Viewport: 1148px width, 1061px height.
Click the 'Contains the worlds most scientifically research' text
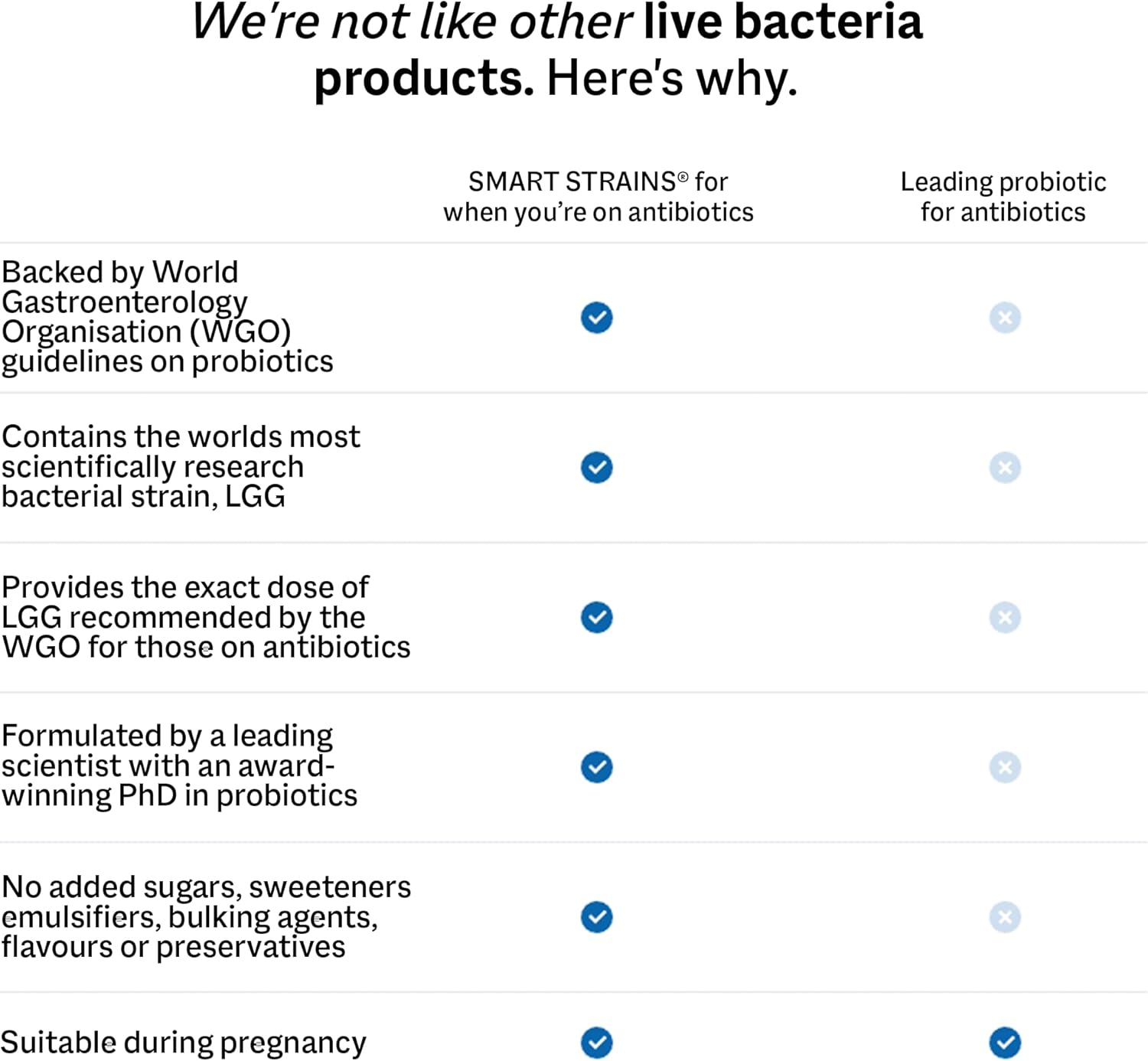click(x=181, y=466)
